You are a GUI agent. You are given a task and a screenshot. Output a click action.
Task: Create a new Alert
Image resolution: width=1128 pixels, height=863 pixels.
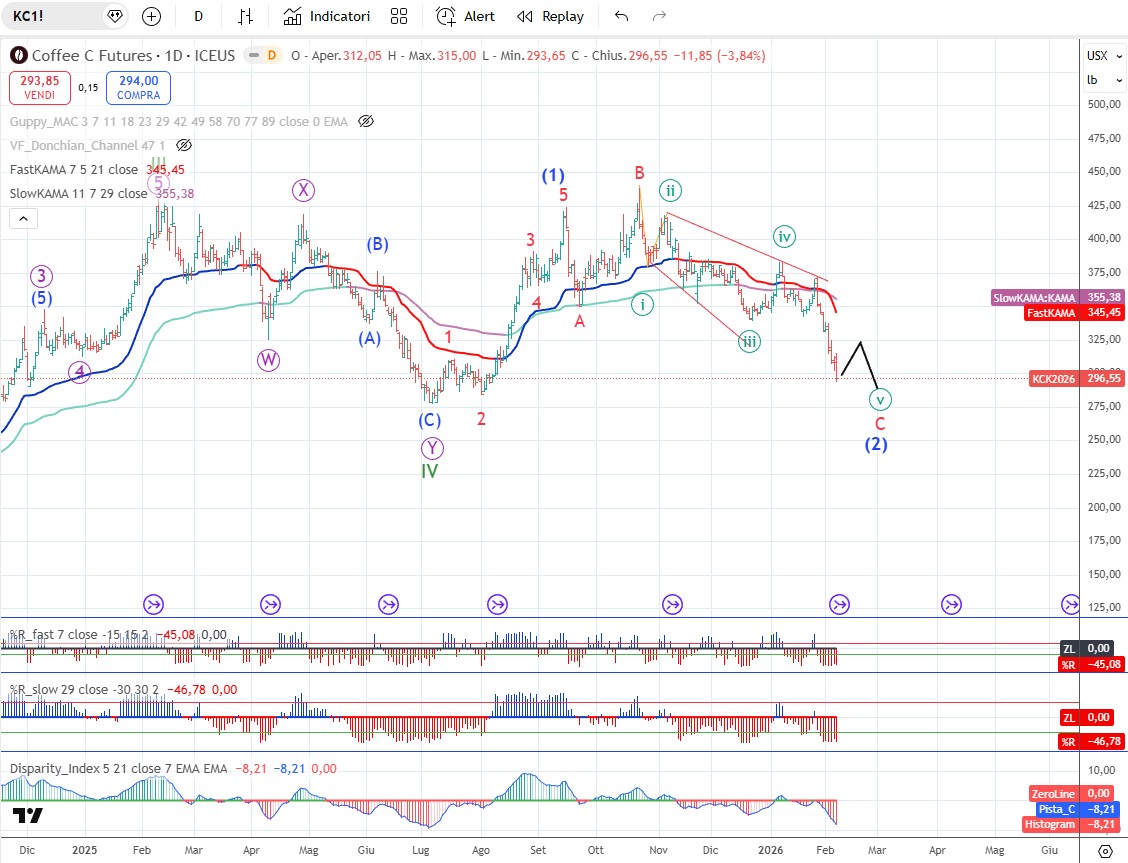466,16
